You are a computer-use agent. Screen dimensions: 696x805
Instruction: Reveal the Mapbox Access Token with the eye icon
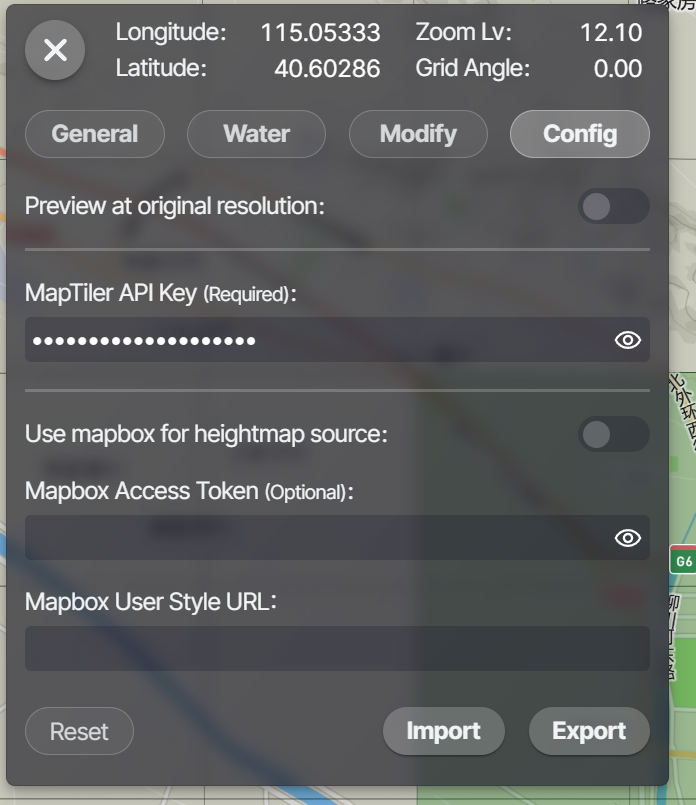click(x=627, y=538)
